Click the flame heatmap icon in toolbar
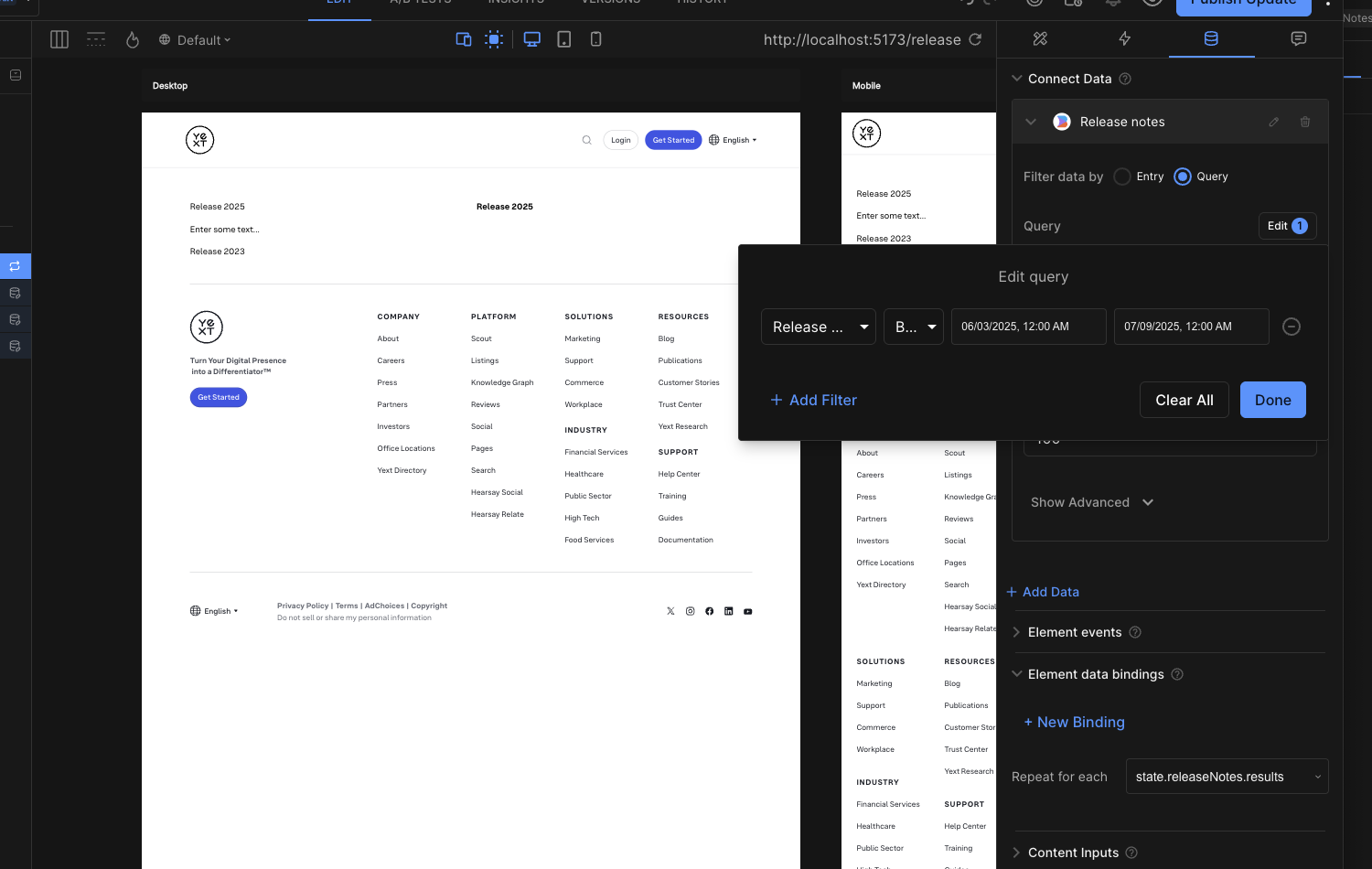The image size is (1372, 869). coord(133,39)
